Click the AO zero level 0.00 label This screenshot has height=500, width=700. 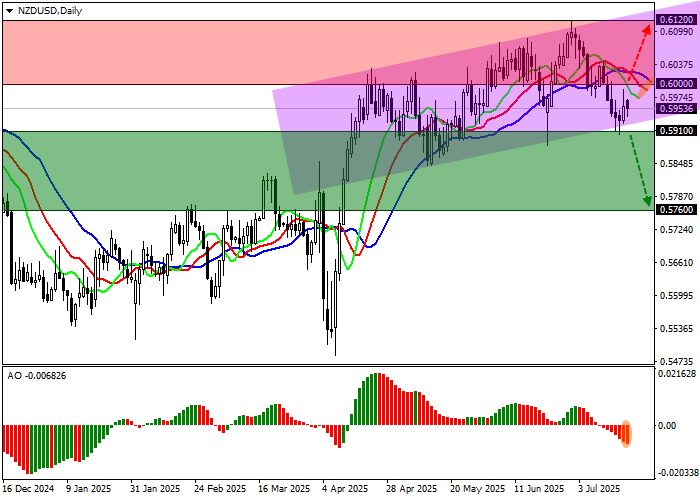667,426
